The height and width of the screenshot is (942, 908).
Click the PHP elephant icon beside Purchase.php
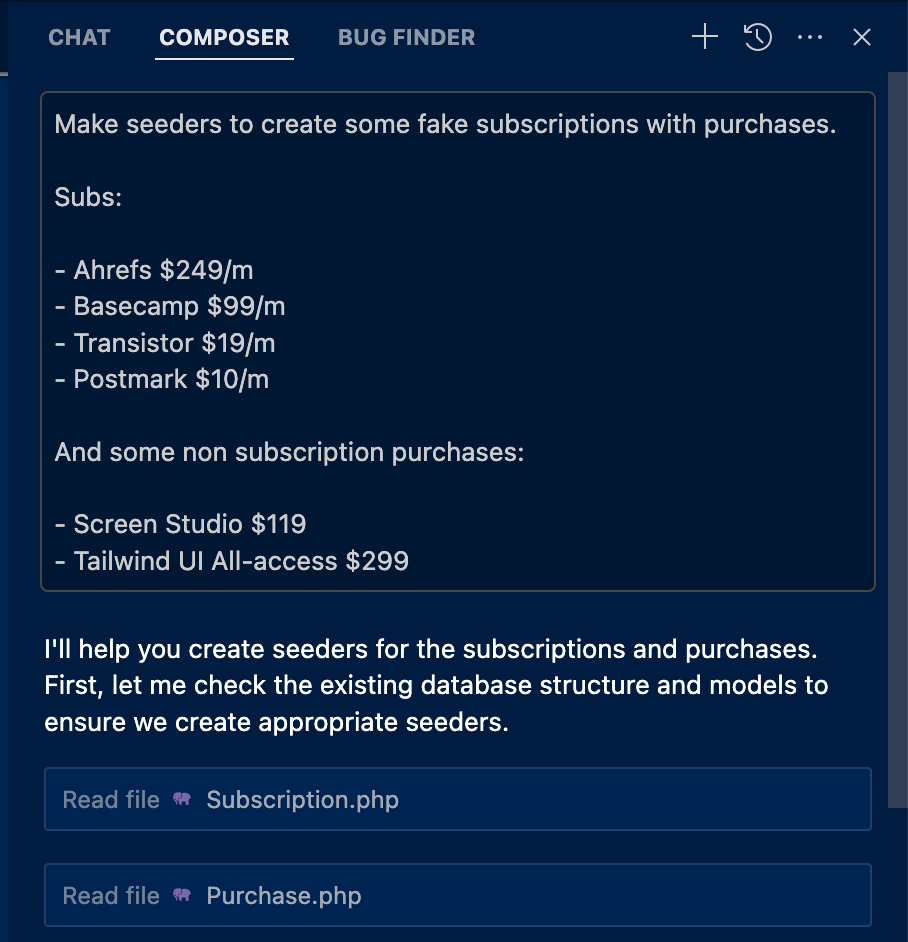pyautogui.click(x=182, y=896)
